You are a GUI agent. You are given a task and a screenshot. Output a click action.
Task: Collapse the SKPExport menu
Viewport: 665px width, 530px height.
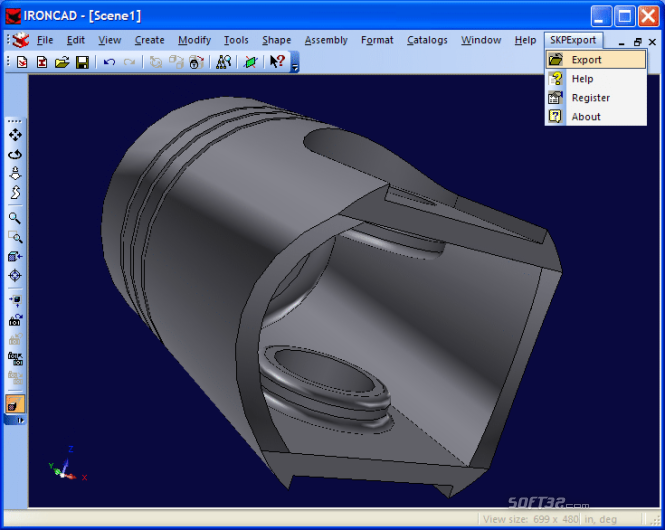pyautogui.click(x=573, y=40)
